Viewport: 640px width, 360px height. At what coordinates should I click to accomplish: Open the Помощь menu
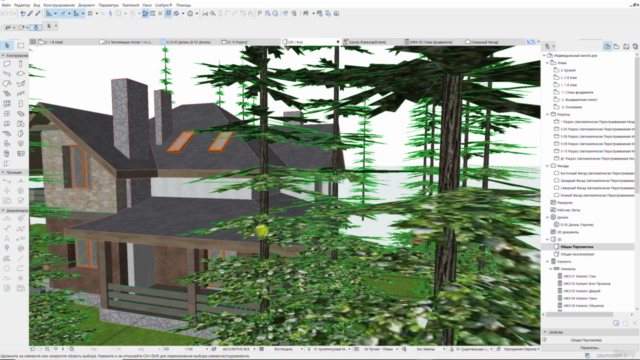pos(183,5)
